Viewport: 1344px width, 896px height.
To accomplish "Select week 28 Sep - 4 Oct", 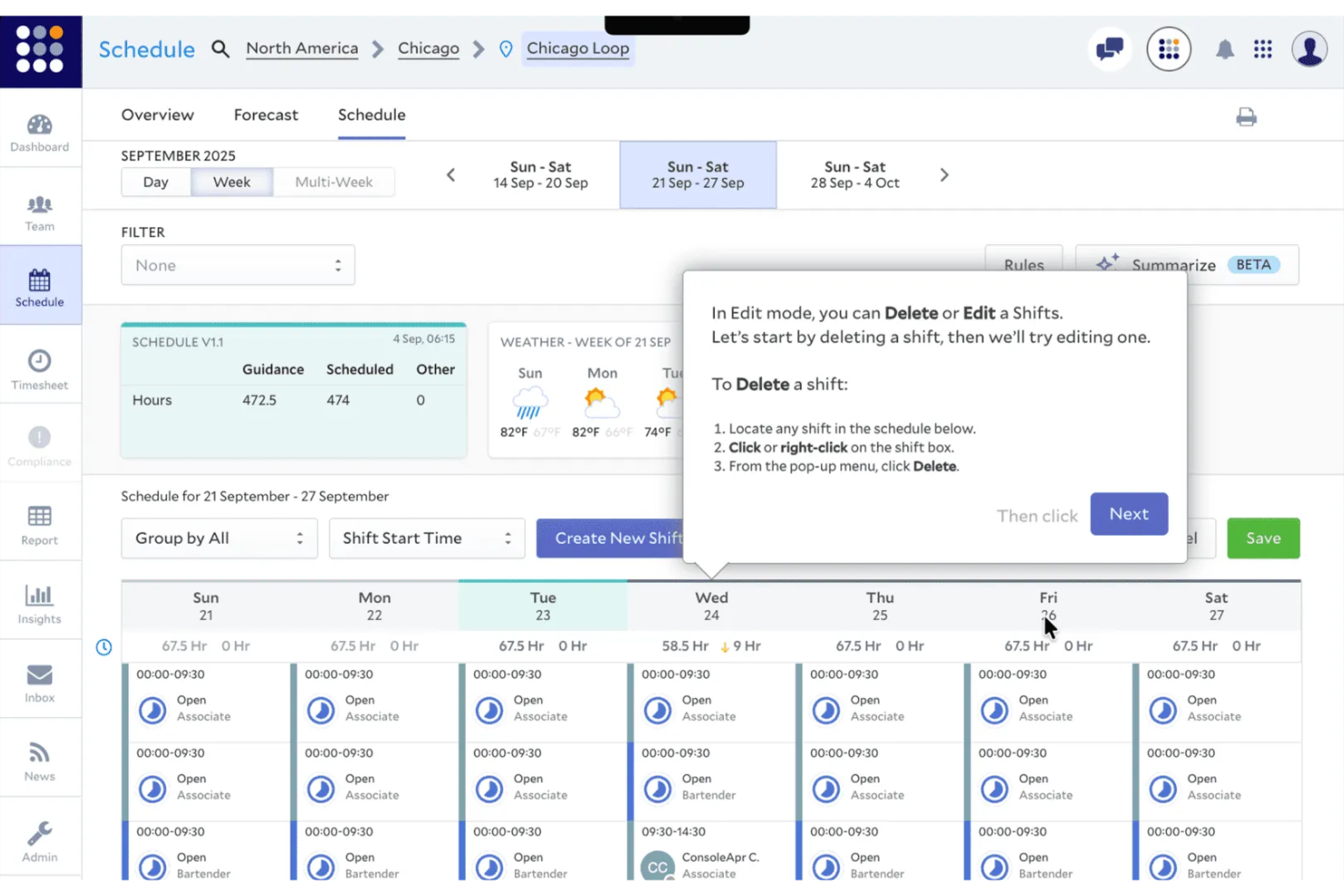I will pyautogui.click(x=855, y=174).
